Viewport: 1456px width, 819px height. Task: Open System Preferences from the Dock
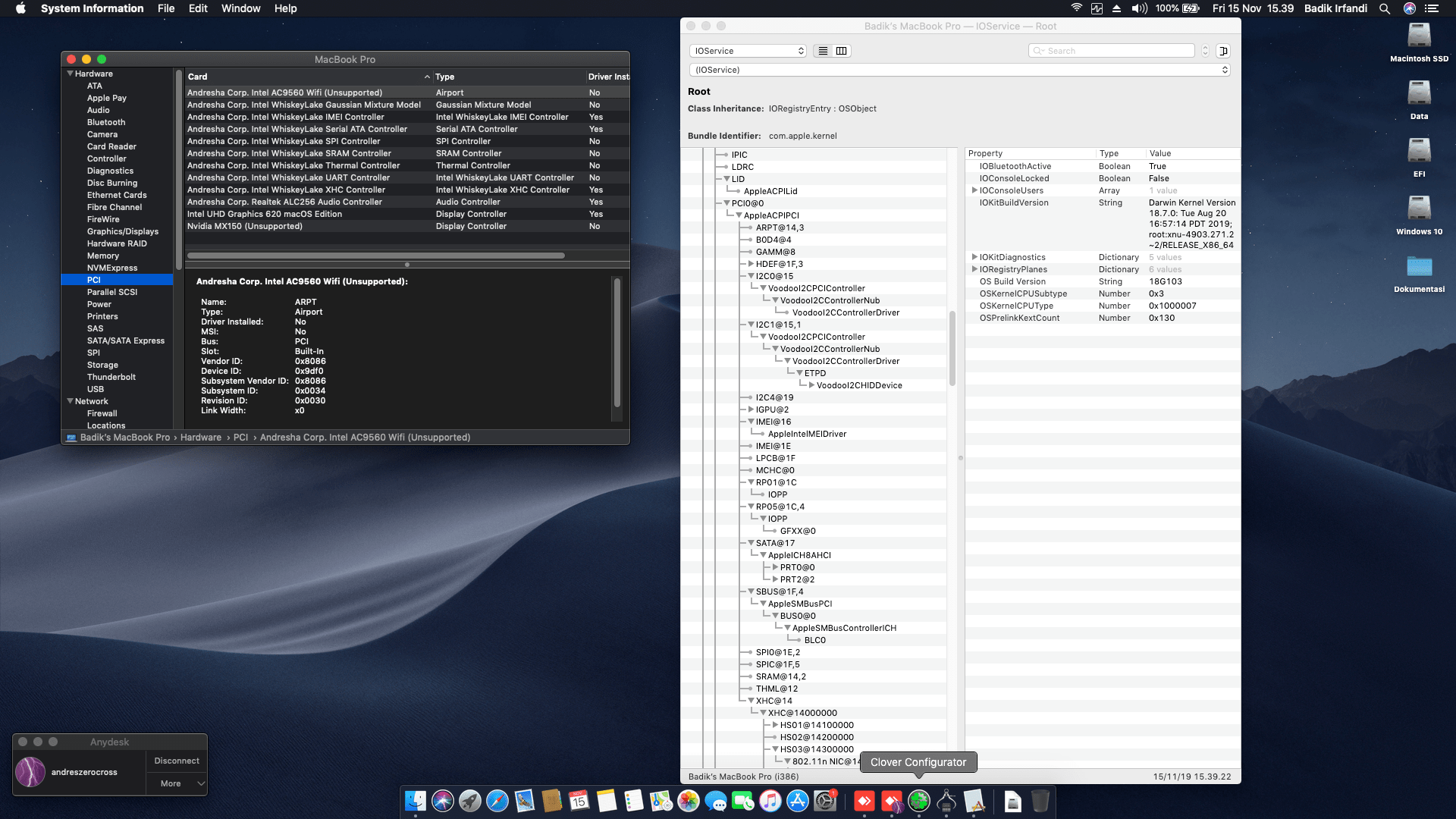(824, 802)
